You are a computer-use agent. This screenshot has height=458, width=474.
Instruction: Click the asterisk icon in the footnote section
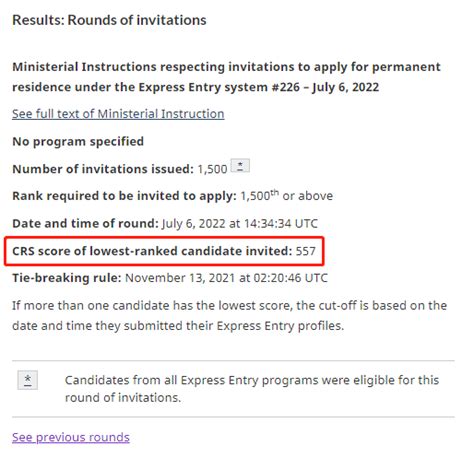click(28, 380)
